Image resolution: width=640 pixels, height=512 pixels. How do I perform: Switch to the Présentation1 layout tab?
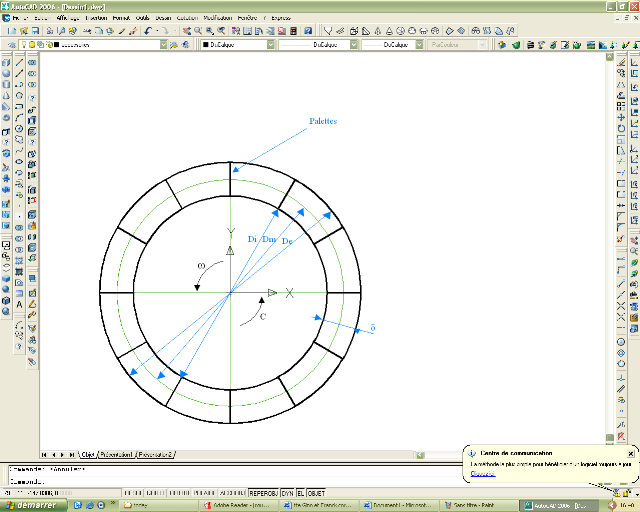coord(117,454)
